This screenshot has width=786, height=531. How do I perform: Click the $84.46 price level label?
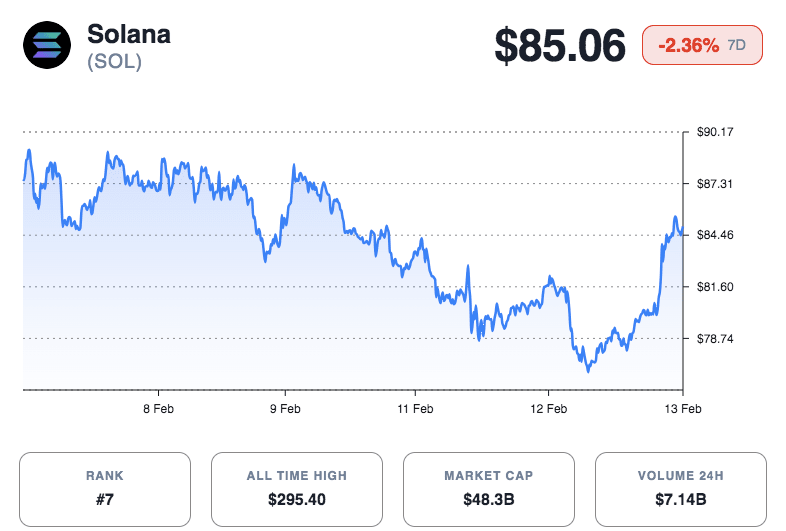[715, 236]
